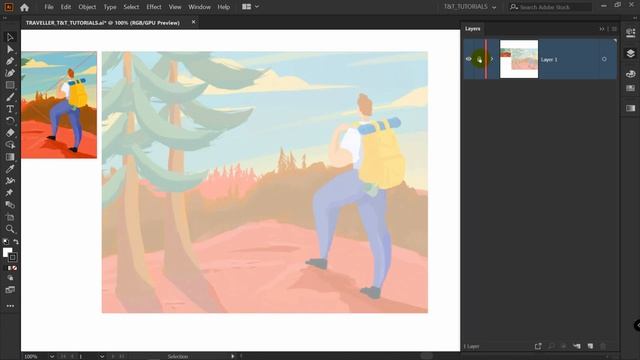The image size is (640, 360).
Task: Select the Paintbrush tool
Action: point(10,97)
